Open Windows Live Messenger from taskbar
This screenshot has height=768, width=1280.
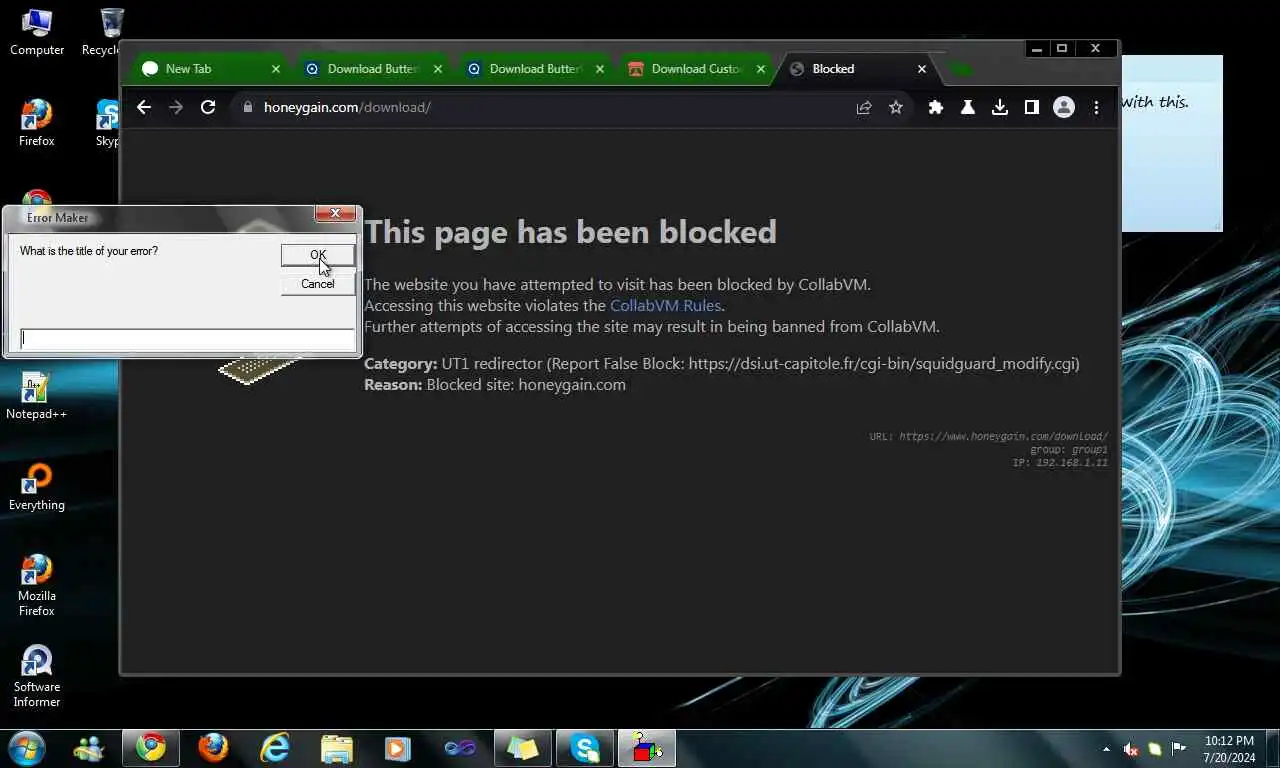click(x=88, y=748)
